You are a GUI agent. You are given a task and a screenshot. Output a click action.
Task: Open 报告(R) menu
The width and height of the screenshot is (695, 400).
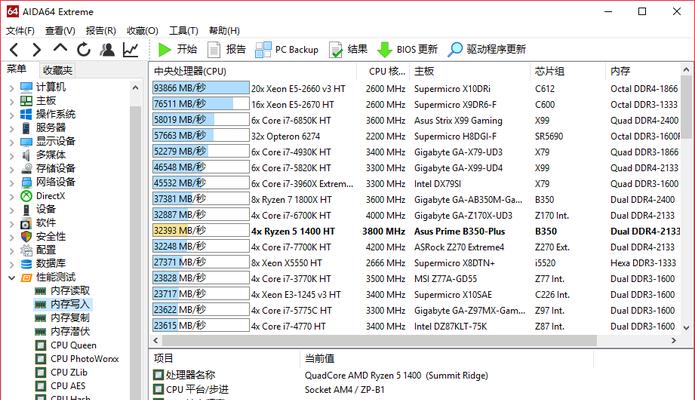tap(101, 31)
